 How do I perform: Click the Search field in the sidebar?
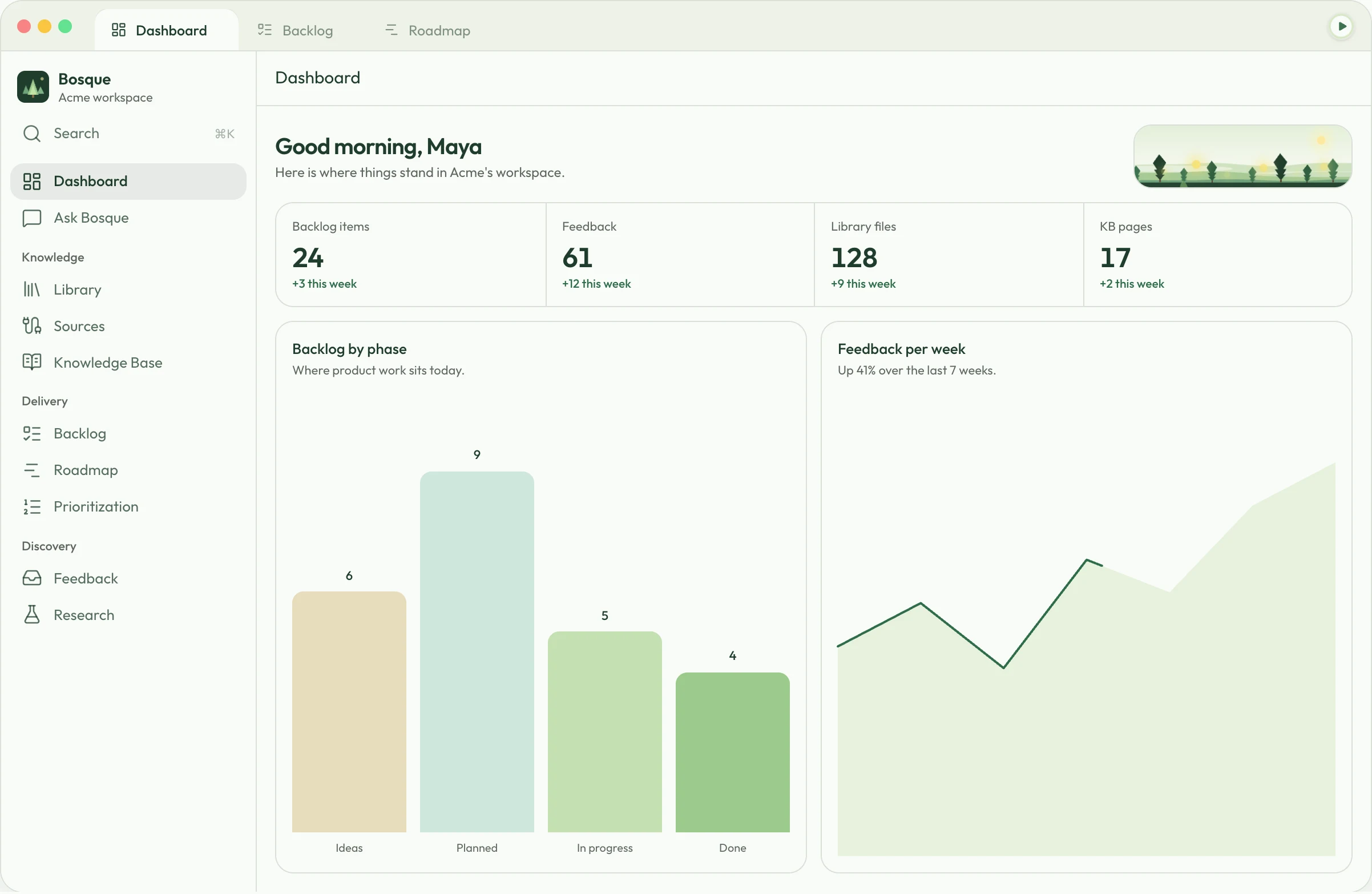(x=128, y=134)
